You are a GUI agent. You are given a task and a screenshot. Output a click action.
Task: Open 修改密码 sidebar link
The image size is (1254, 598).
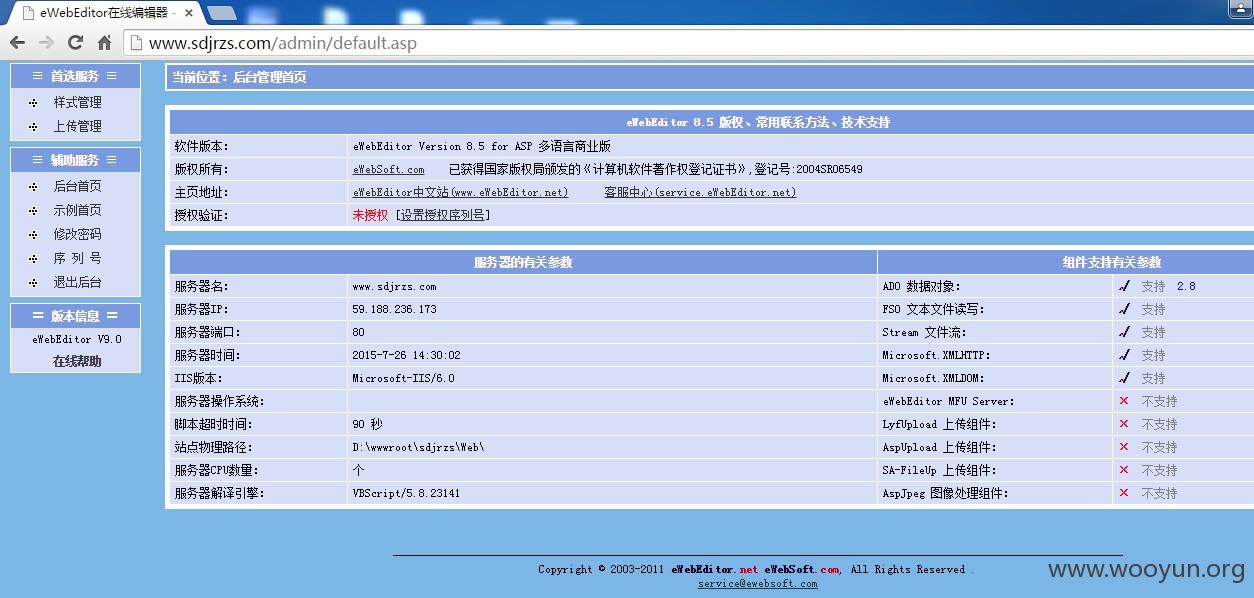(77, 234)
